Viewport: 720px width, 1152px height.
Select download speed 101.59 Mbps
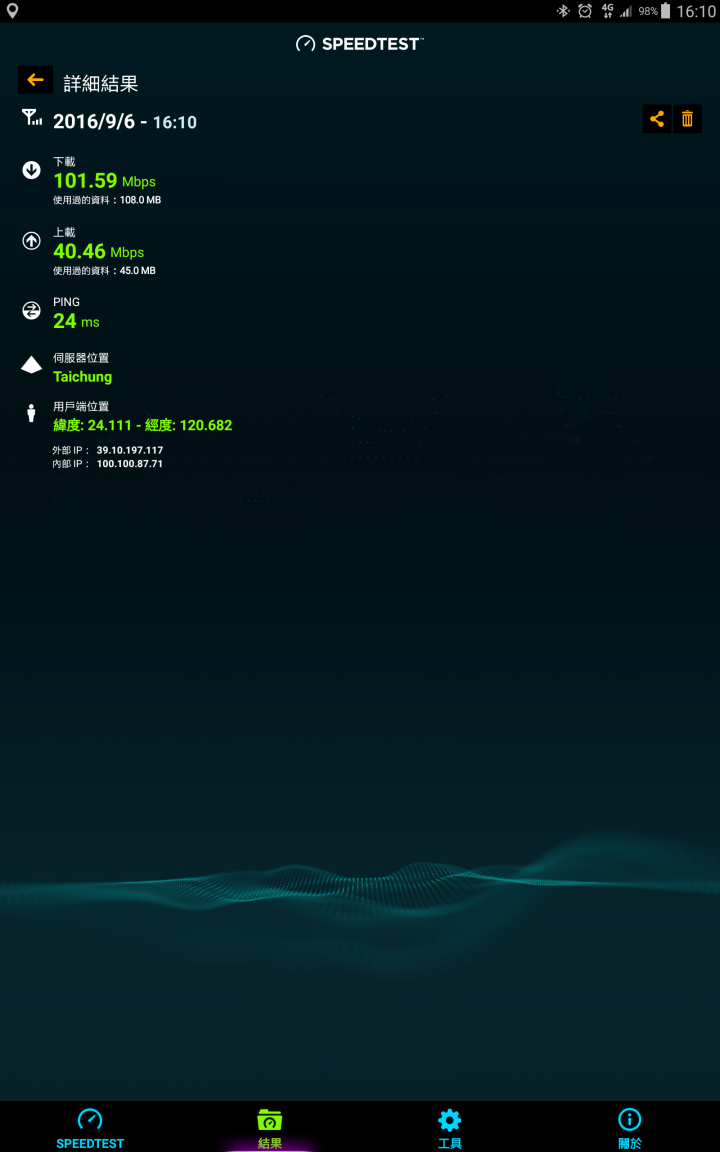[x=104, y=181]
